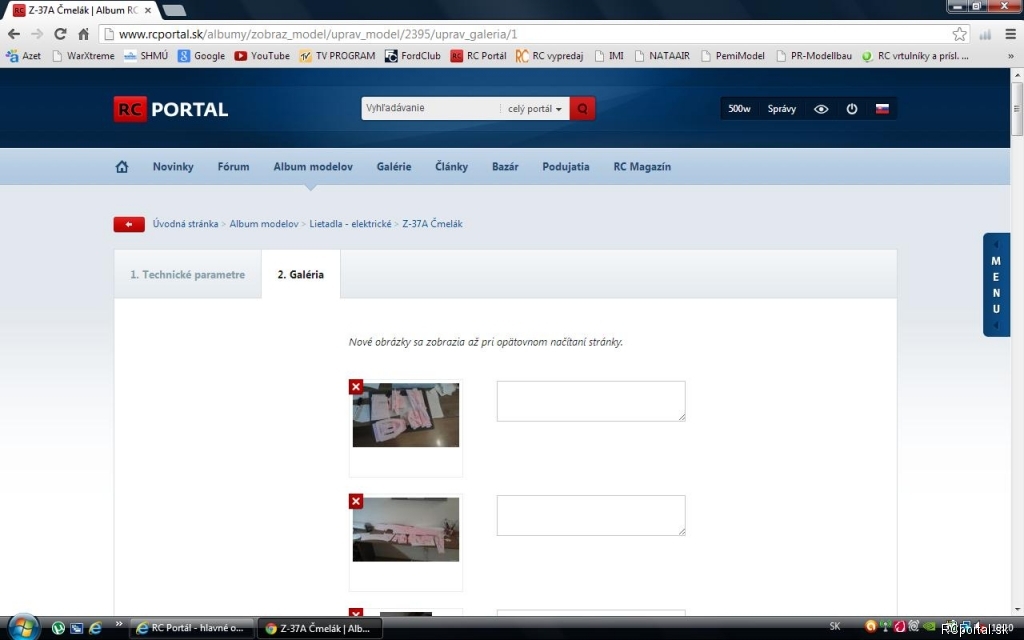Image resolution: width=1024 pixels, height=640 pixels.
Task: Open Správy messages
Action: tap(782, 109)
